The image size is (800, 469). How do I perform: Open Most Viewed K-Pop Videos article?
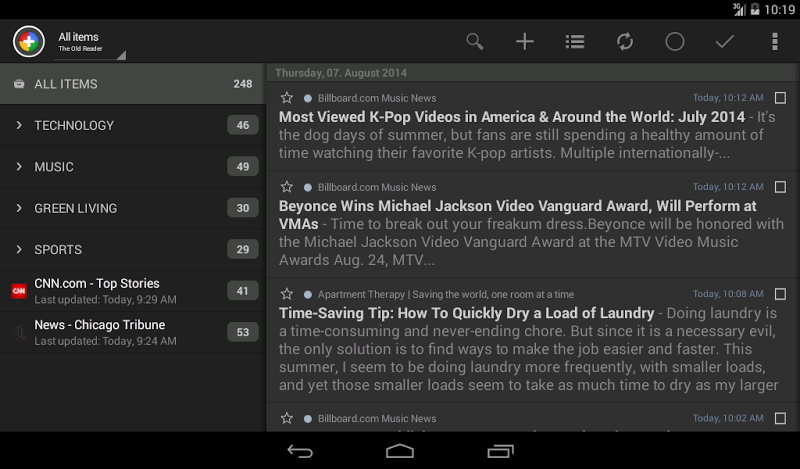[533, 126]
